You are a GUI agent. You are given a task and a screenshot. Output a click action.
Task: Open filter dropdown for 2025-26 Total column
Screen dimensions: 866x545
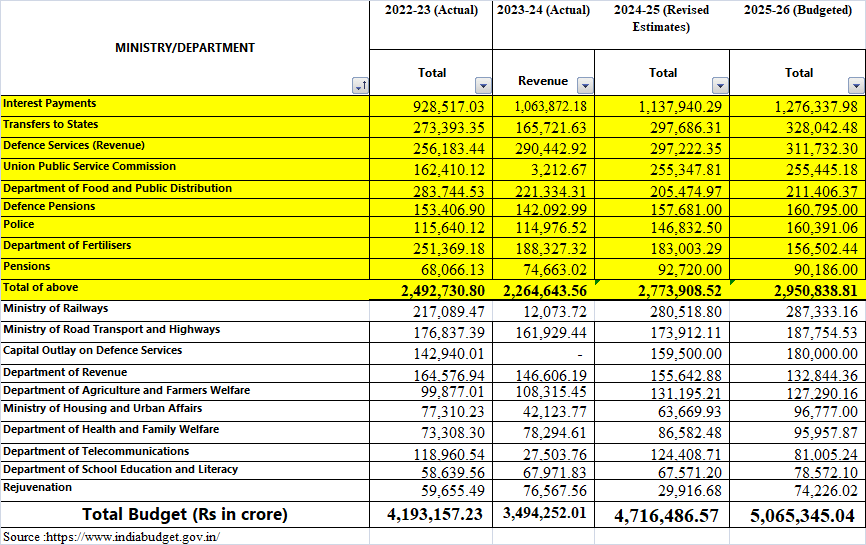(x=856, y=86)
